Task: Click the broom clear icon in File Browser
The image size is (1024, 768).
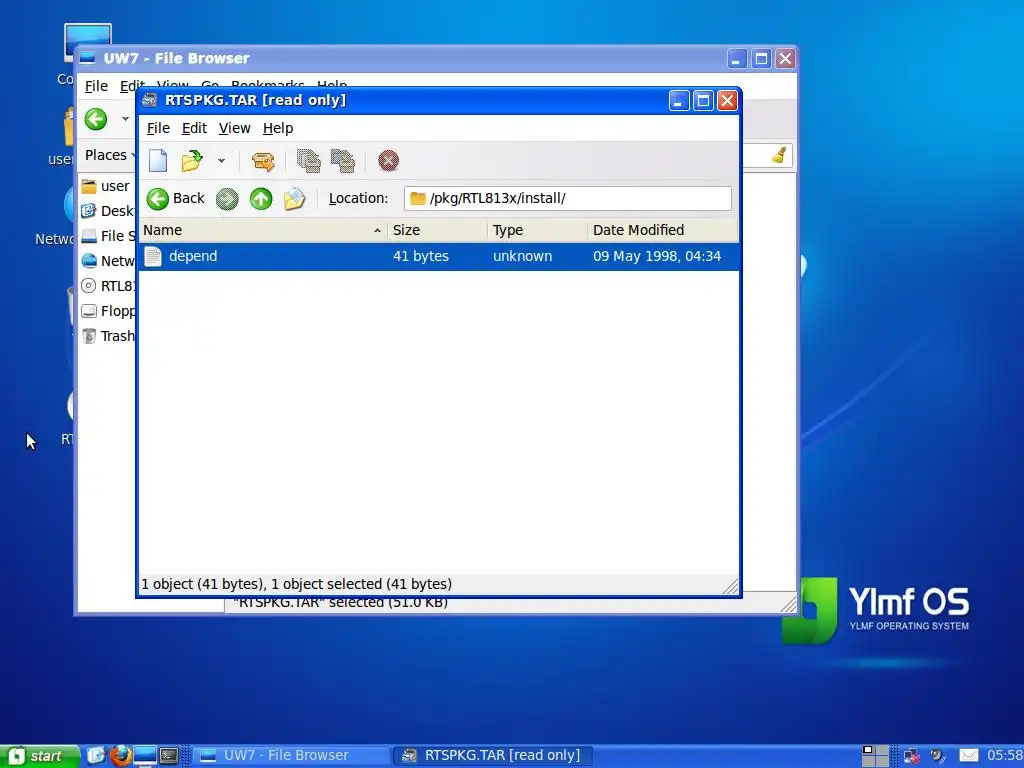Action: 779,155
